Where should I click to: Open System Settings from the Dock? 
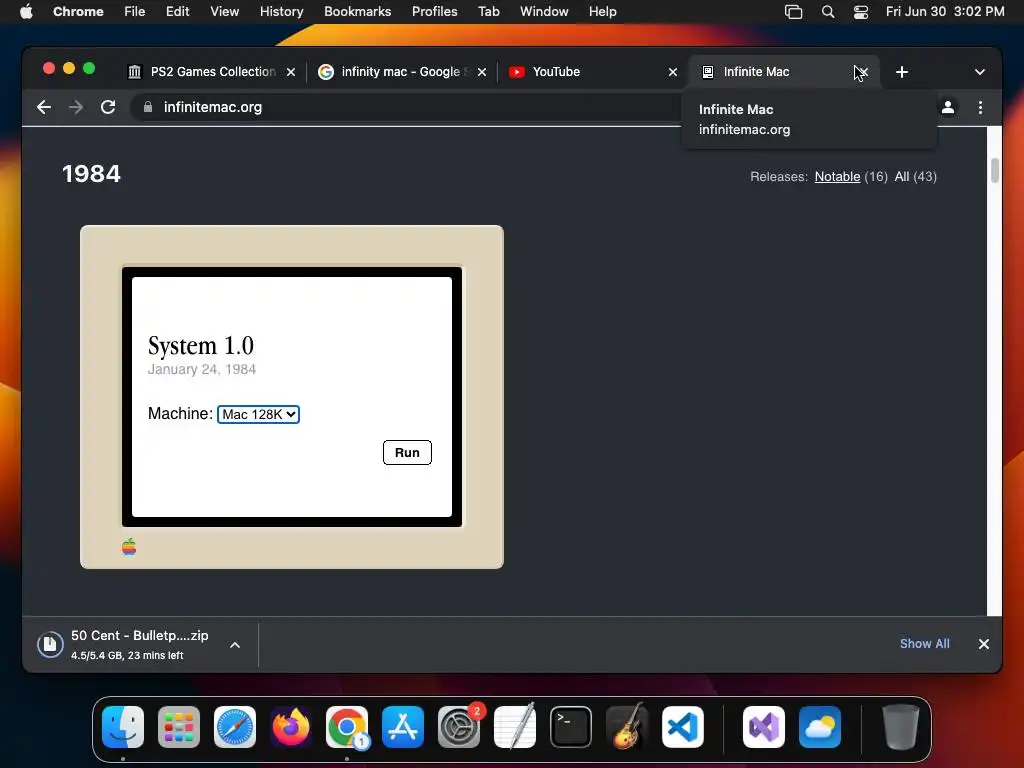459,727
